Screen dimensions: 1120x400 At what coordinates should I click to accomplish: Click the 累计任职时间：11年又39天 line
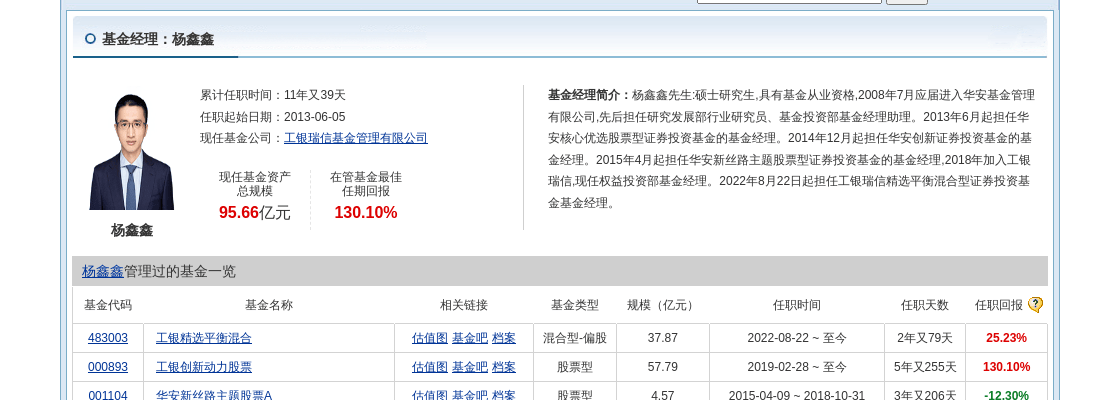(273, 95)
